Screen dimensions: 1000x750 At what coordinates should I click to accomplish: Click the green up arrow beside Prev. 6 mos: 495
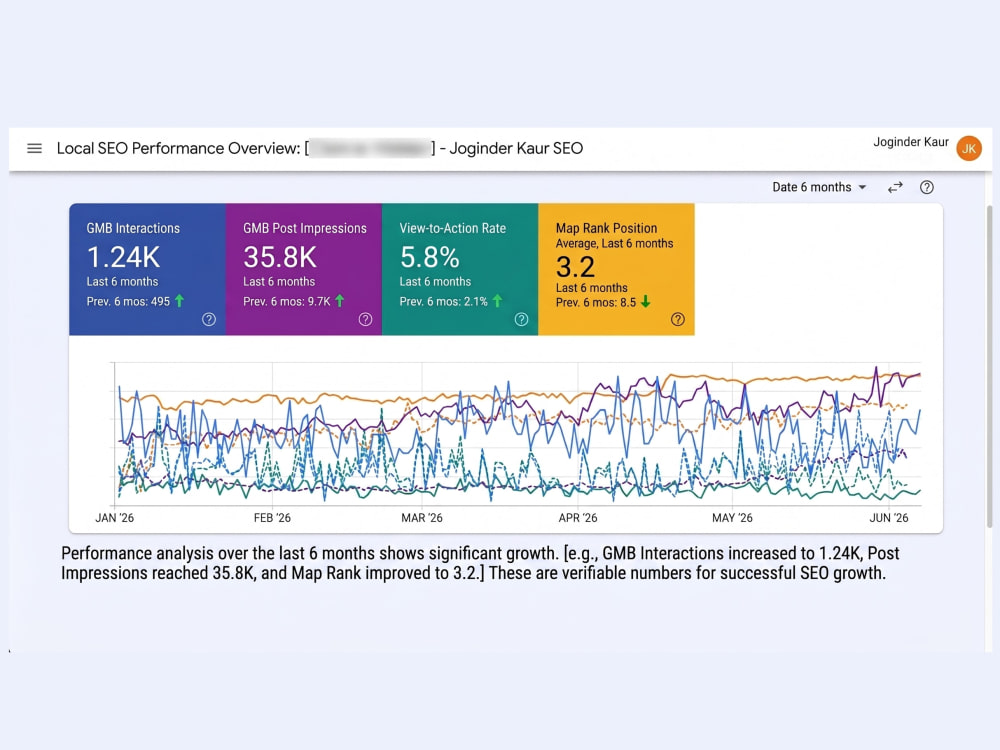(179, 301)
